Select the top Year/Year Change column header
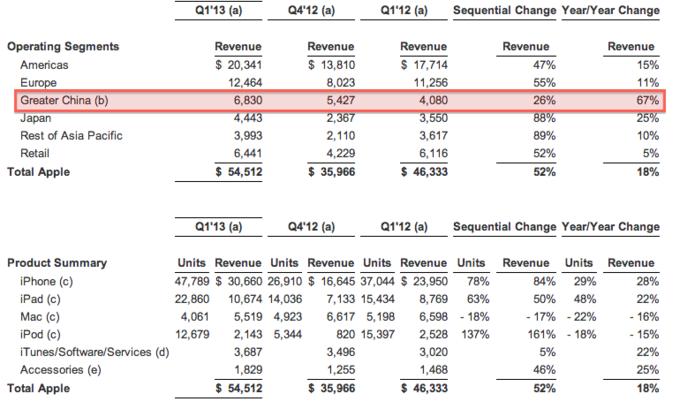Viewport: 680px width, 409px height. 611,10
